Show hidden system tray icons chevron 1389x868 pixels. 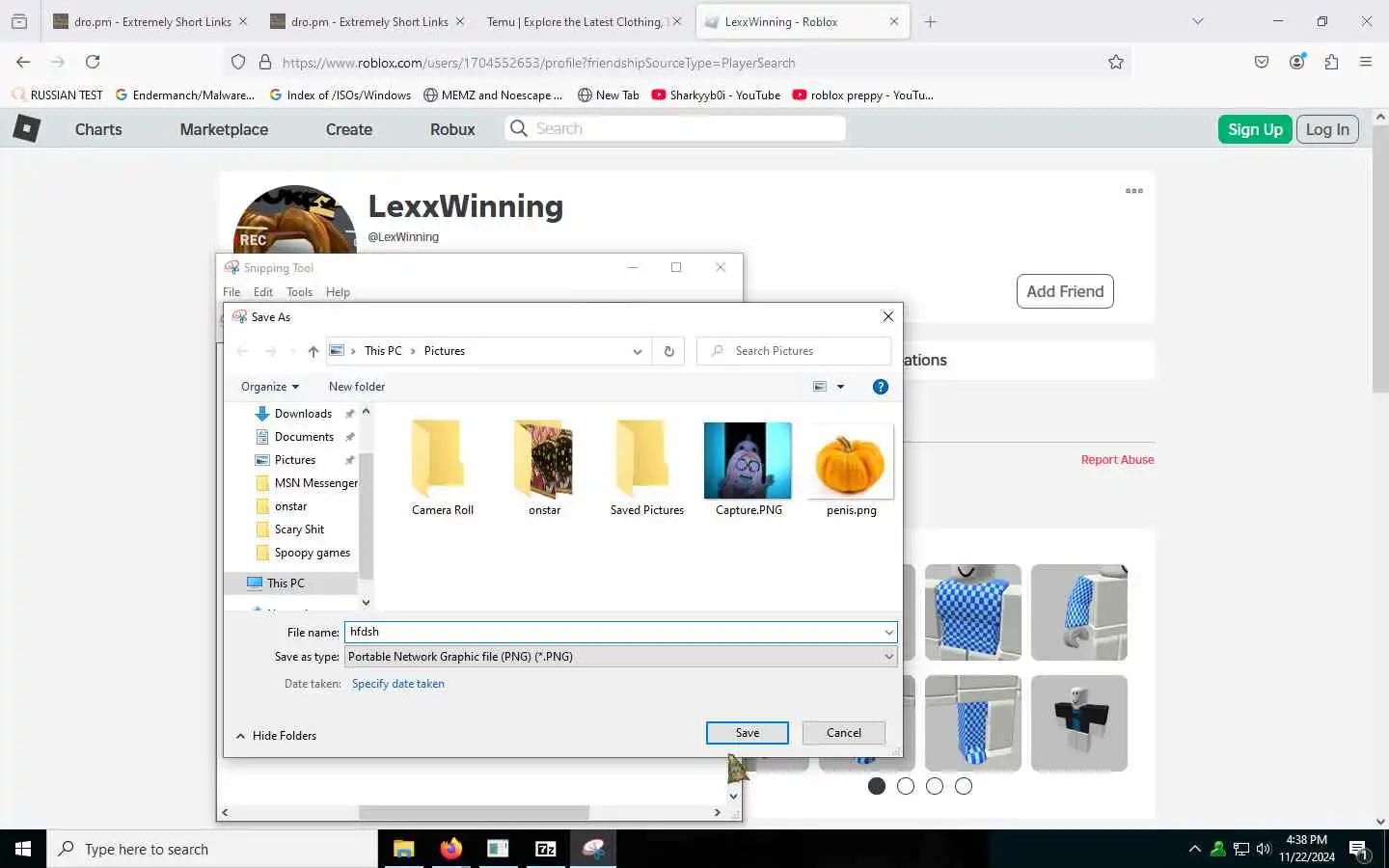coord(1194,849)
